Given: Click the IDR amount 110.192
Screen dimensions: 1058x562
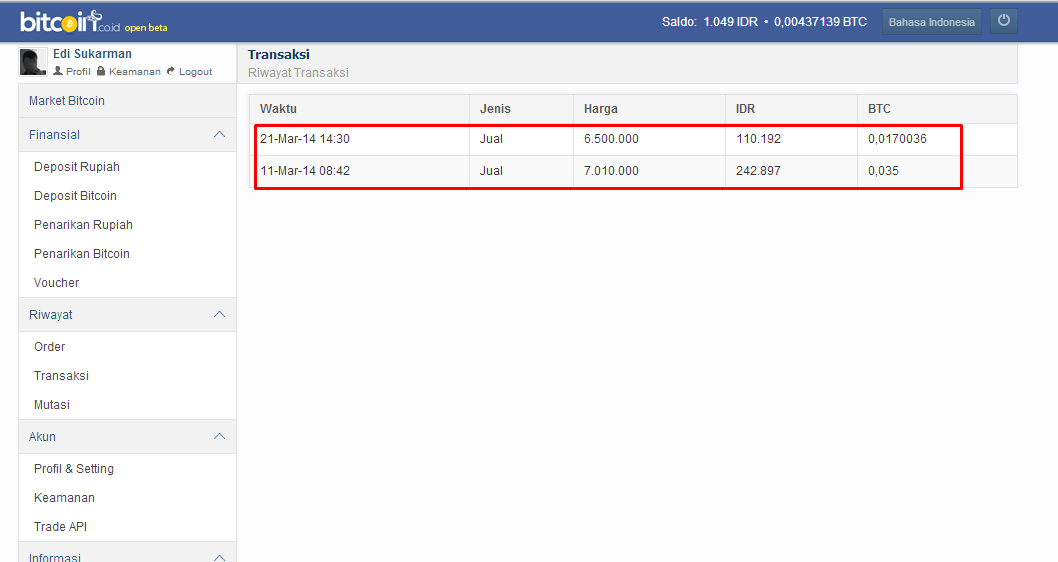Looking at the screenshot, I should [x=758, y=139].
